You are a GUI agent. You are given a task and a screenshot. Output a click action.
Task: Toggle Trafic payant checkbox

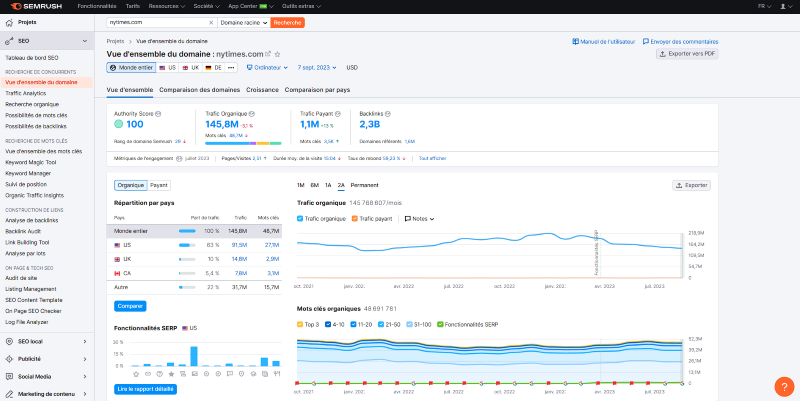[x=355, y=219]
